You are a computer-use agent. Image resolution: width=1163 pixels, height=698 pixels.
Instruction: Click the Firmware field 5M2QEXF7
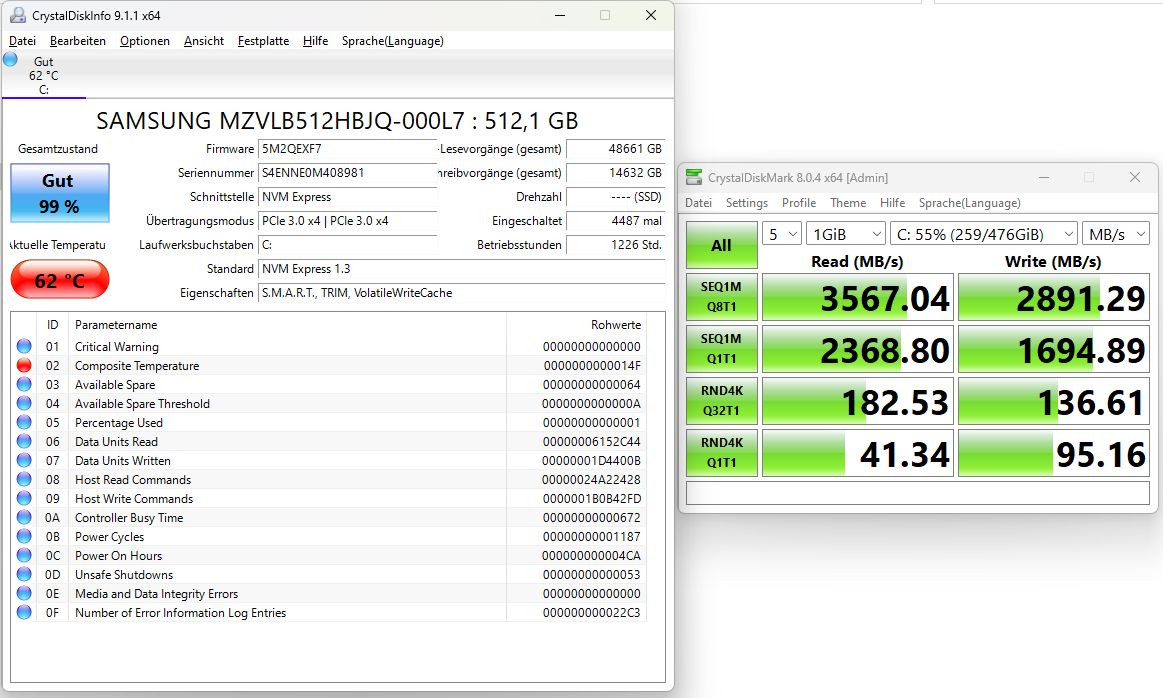tap(347, 149)
